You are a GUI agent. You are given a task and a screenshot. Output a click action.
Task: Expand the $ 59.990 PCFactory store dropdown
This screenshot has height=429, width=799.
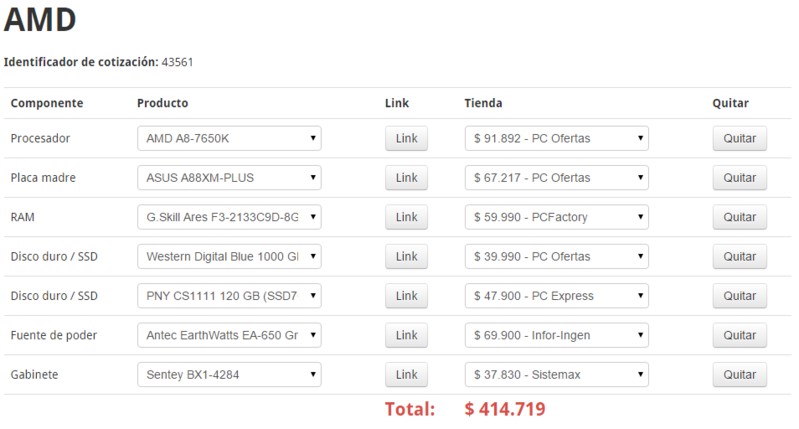pos(556,217)
